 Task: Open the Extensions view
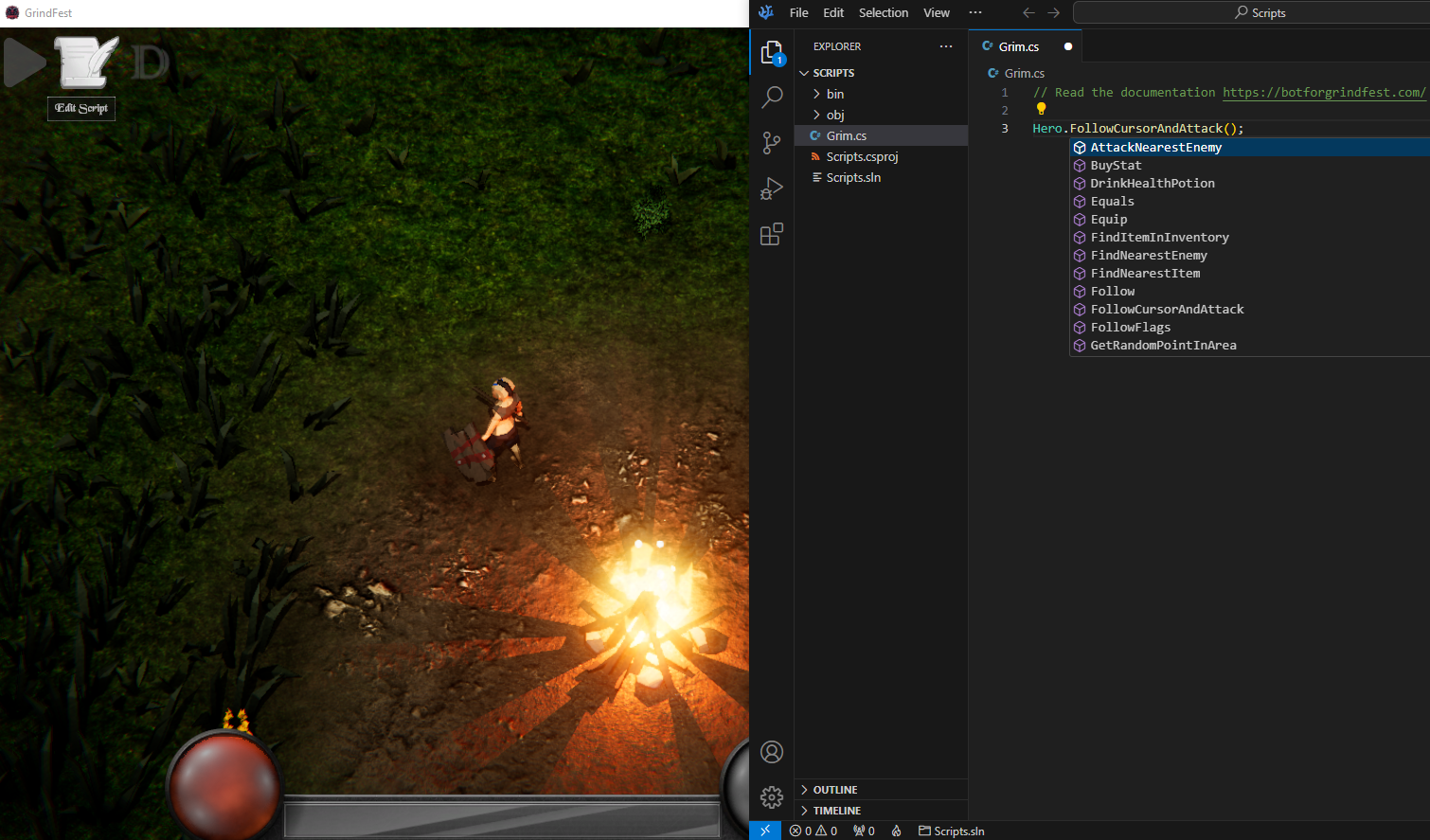pyautogui.click(x=772, y=234)
